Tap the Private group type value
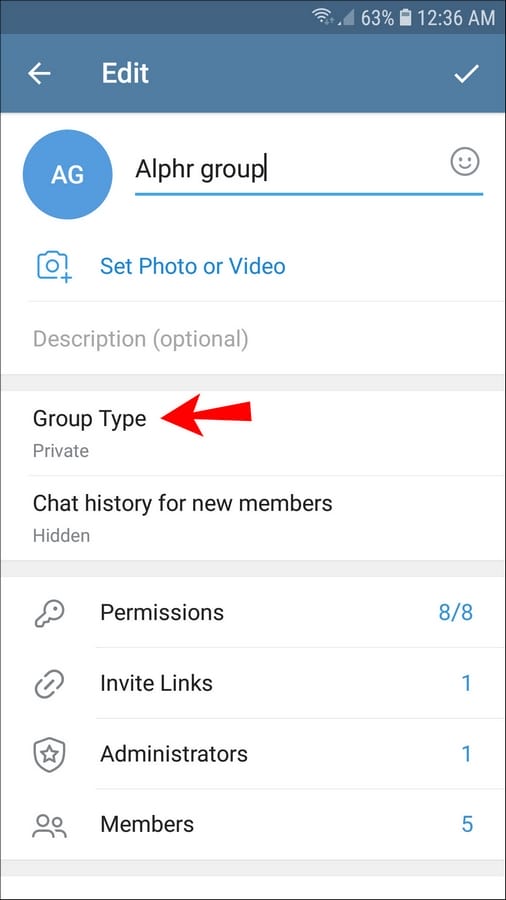The width and height of the screenshot is (506, 900). tap(61, 451)
